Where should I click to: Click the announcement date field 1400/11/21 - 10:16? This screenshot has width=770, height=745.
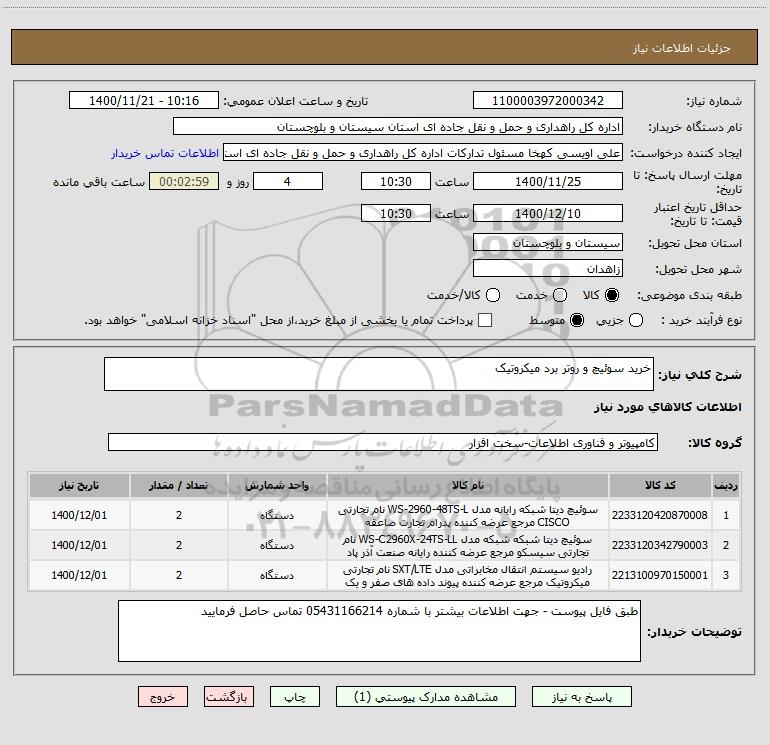click(144, 101)
